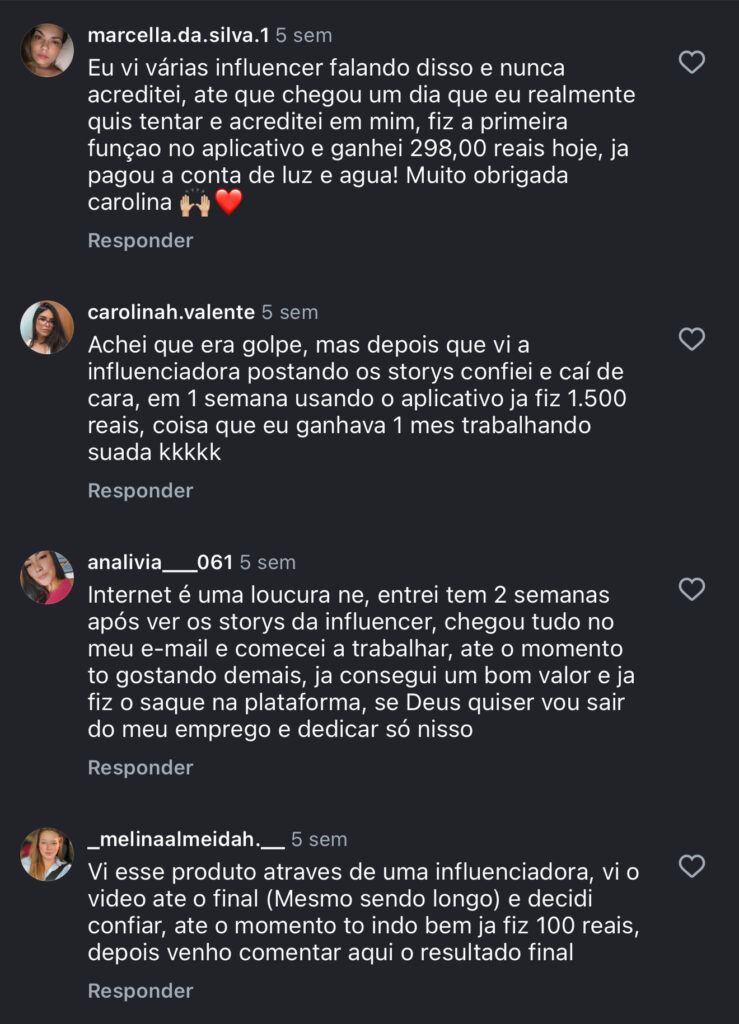Open marcella.da.silva.1's profile picture
Image resolution: width=739 pixels, height=1024 pixels.
click(47, 50)
